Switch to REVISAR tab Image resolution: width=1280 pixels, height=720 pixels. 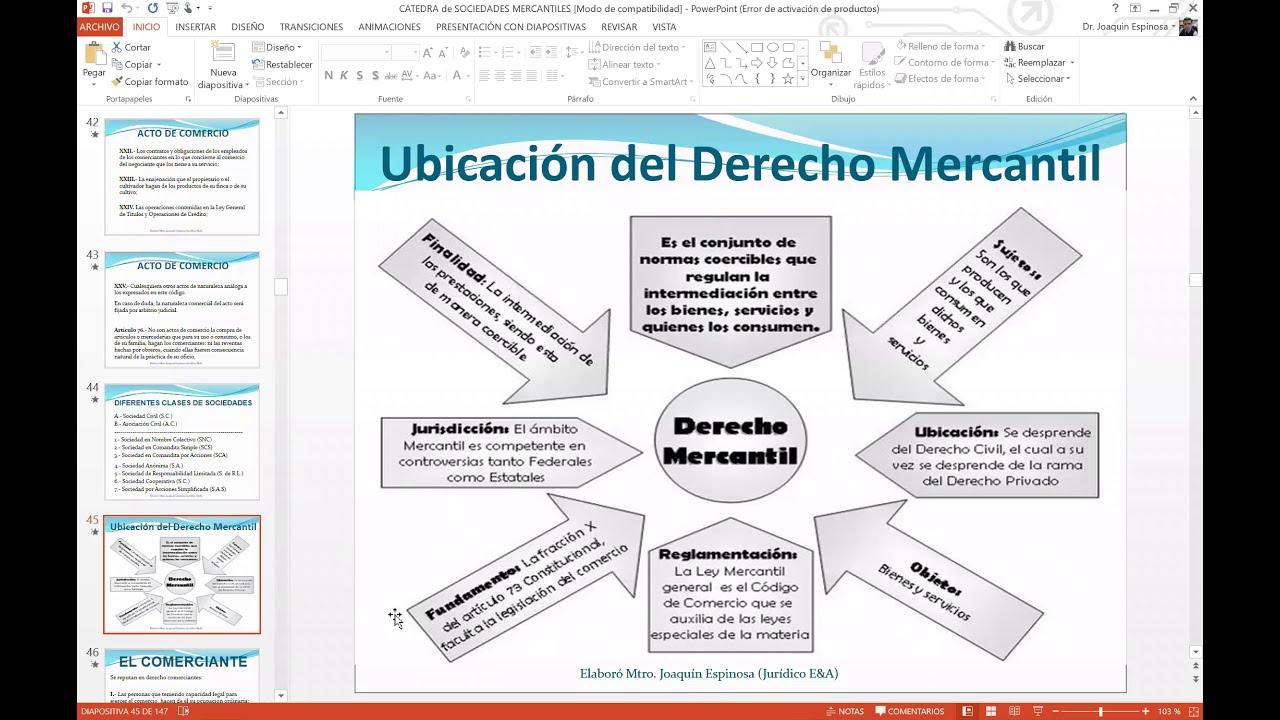[x=619, y=27]
